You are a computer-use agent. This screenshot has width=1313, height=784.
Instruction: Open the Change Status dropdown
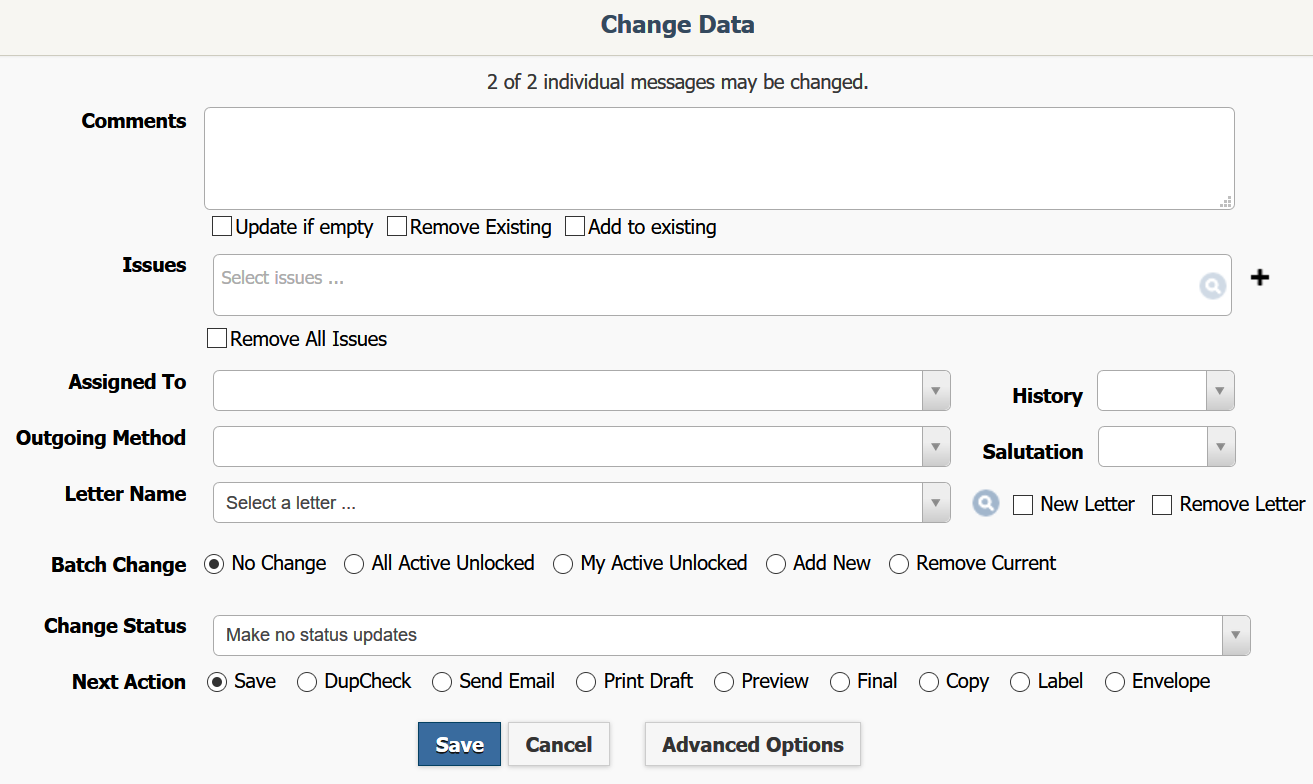tap(731, 635)
